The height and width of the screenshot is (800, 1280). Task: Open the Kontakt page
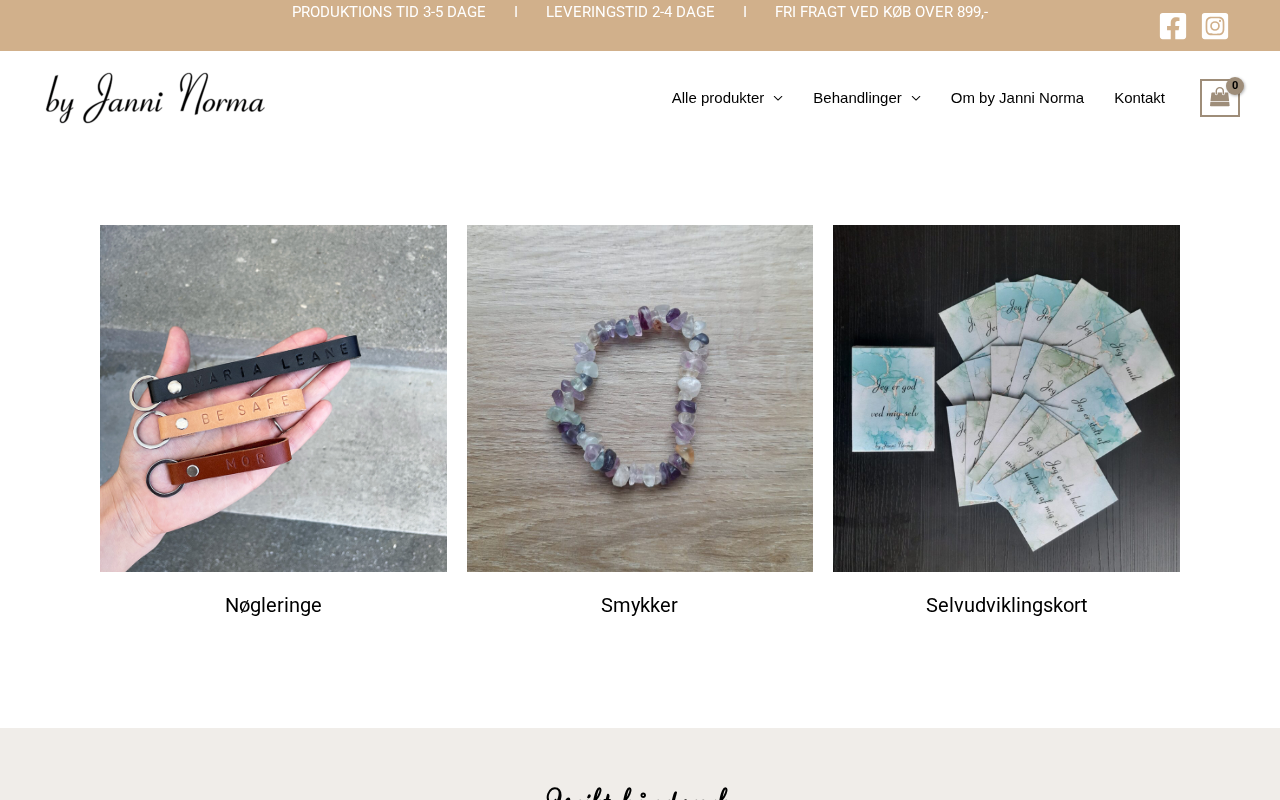point(1139,98)
